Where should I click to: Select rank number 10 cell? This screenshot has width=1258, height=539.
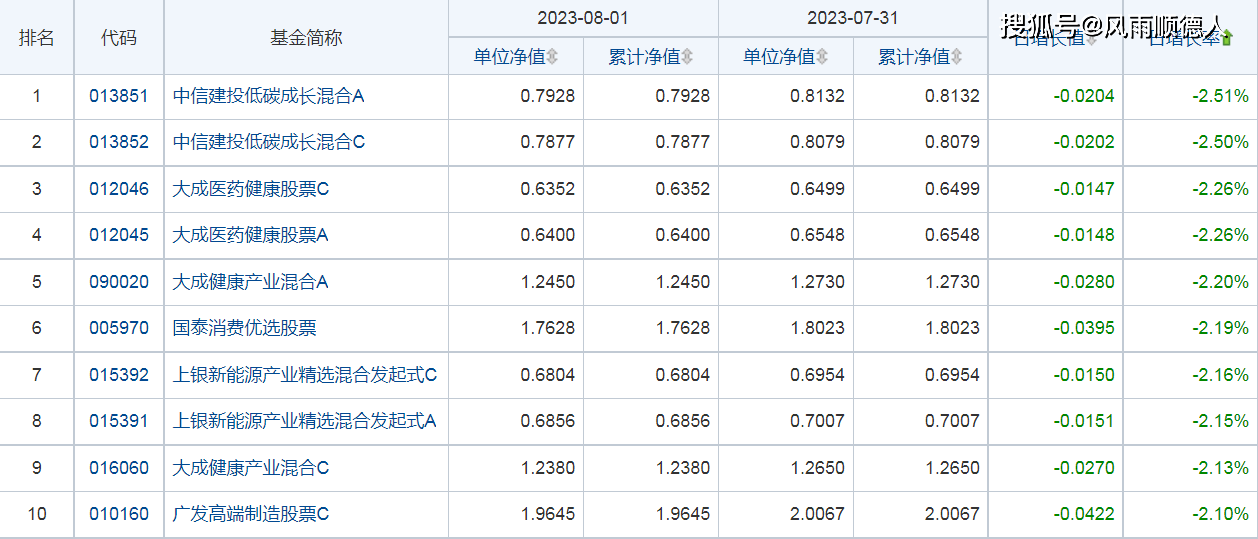click(x=37, y=514)
